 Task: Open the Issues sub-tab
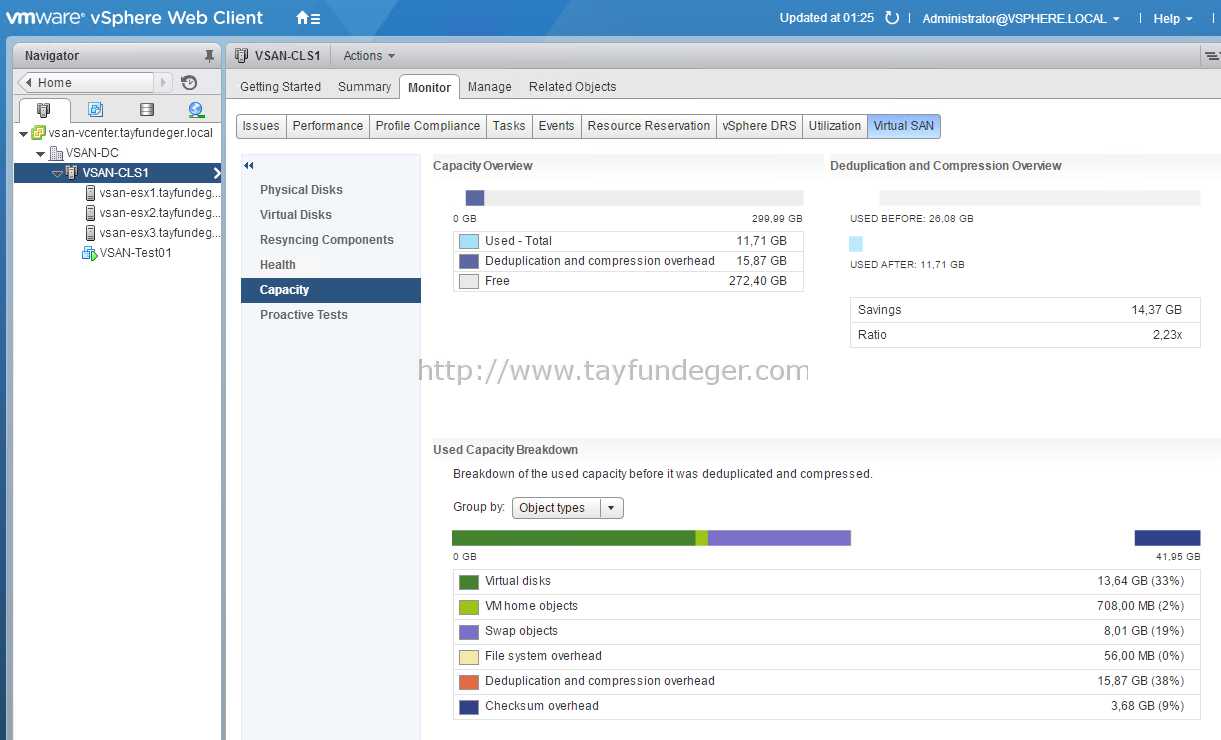[x=261, y=126]
